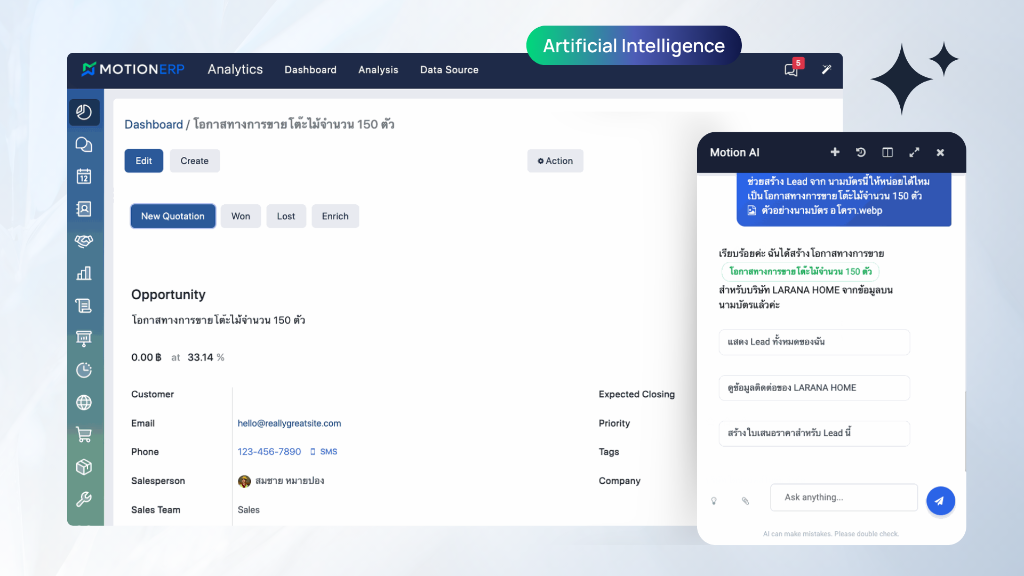This screenshot has height=576, width=1024.
Task: Click the Priority label
Action: tap(615, 423)
